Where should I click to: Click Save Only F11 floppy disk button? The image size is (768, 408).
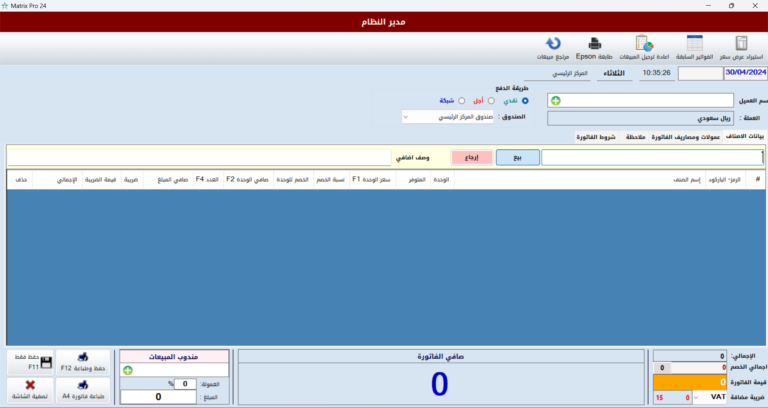pos(27,363)
